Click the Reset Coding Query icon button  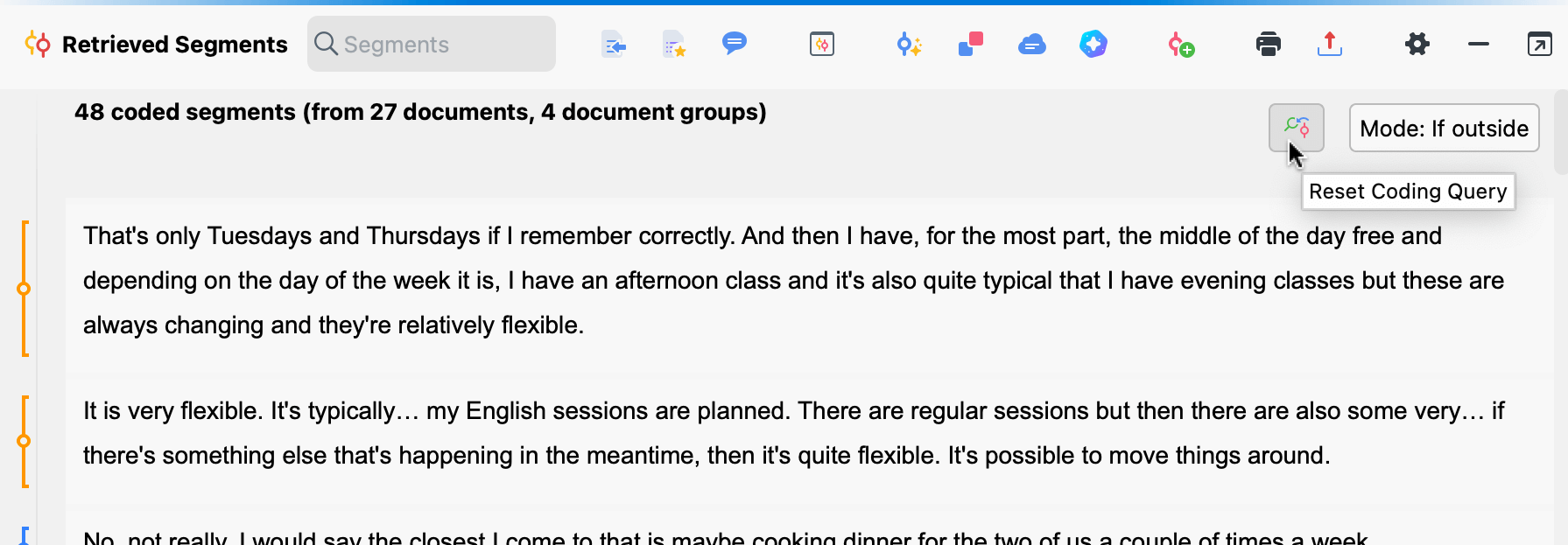pyautogui.click(x=1296, y=128)
